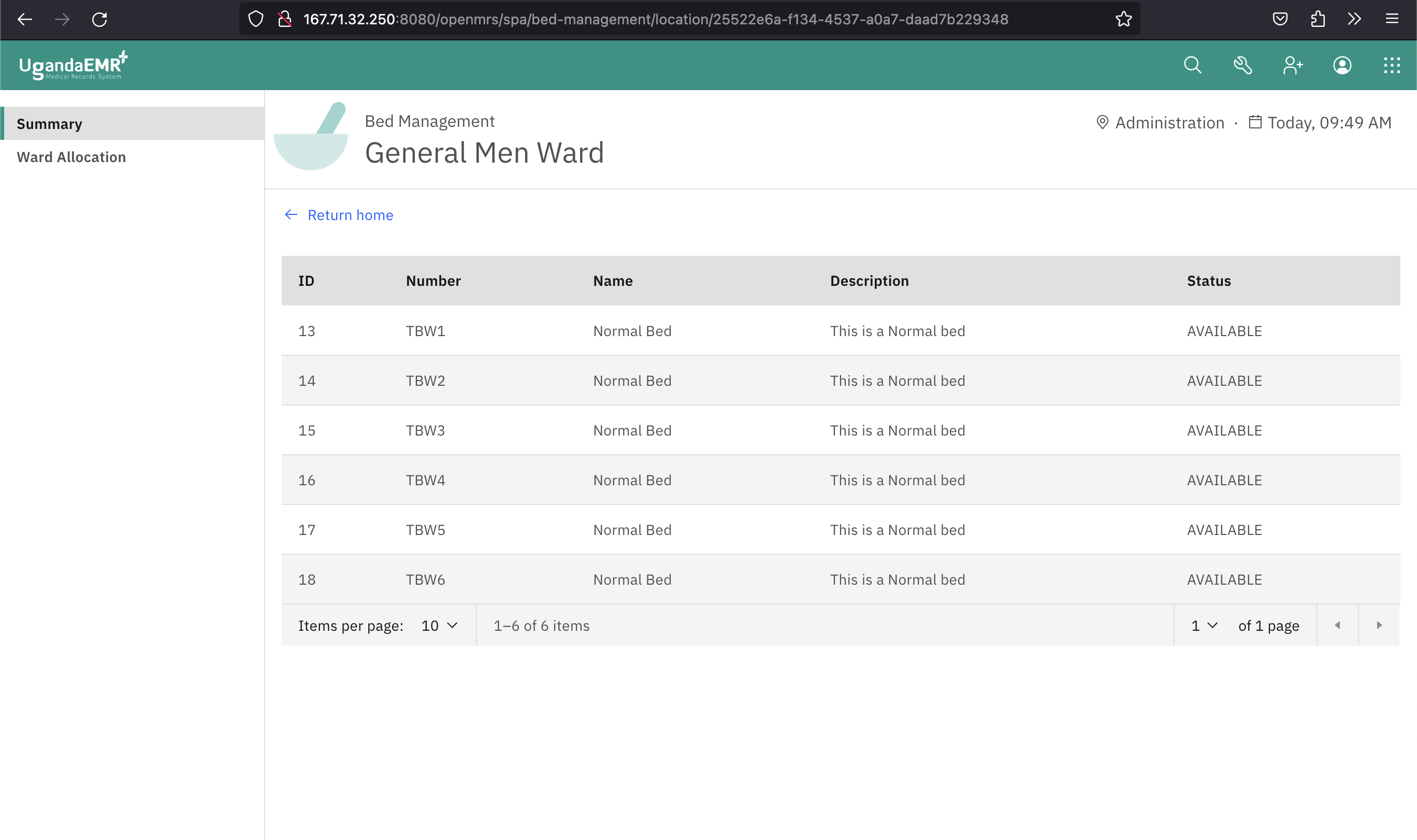The width and height of the screenshot is (1417, 840).
Task: Open the user account icon
Action: pyautogui.click(x=1342, y=65)
